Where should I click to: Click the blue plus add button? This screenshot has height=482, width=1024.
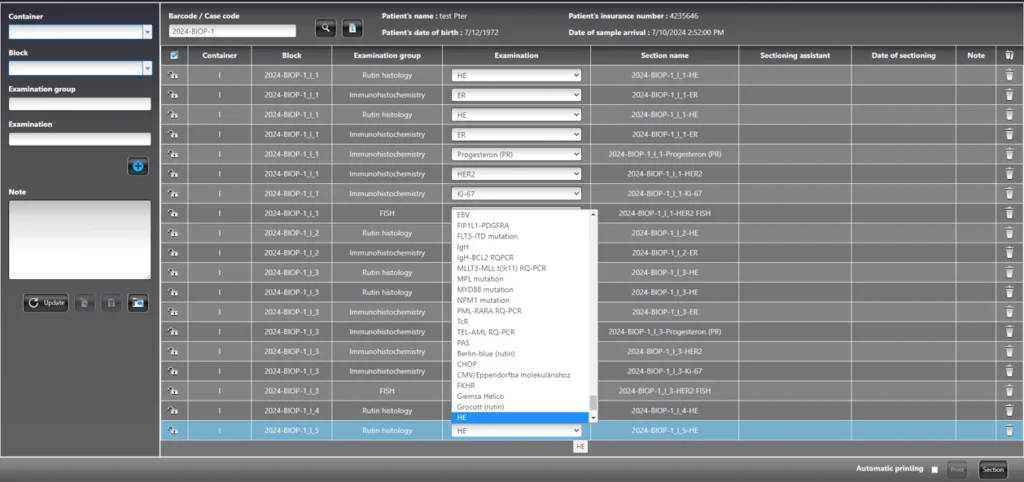[138, 167]
